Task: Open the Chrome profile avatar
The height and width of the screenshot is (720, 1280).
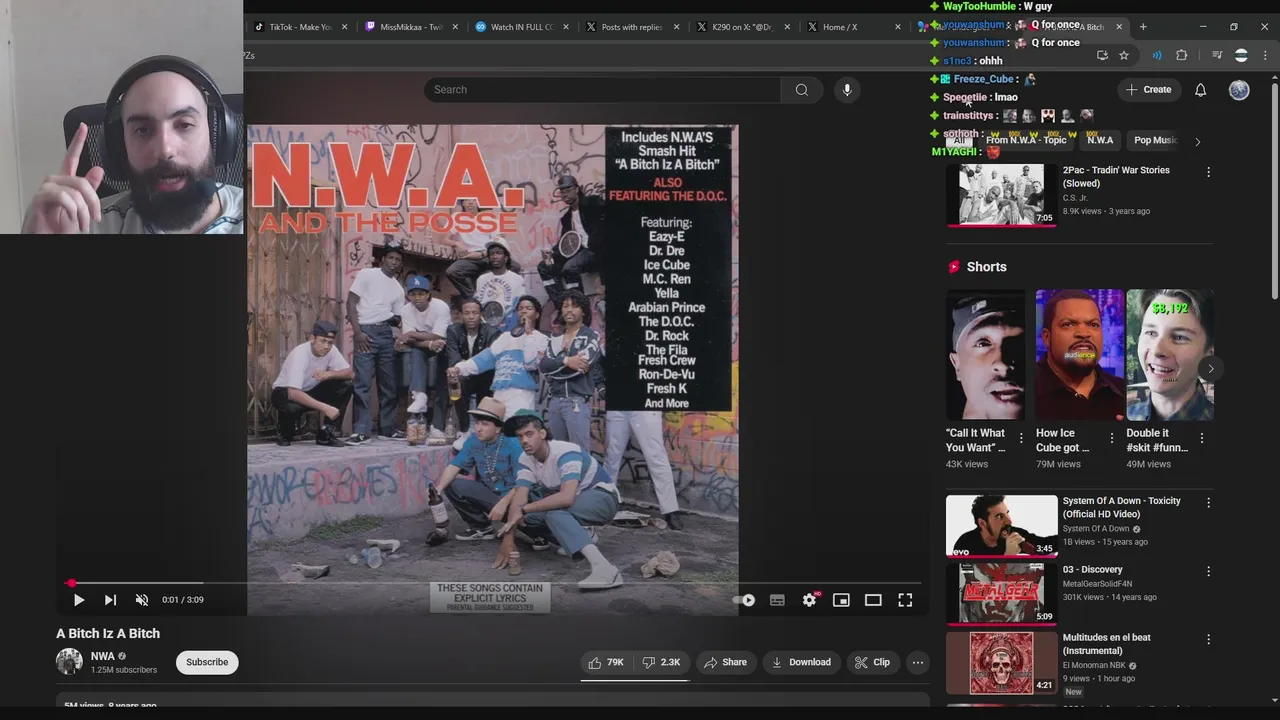Action: click(1241, 56)
